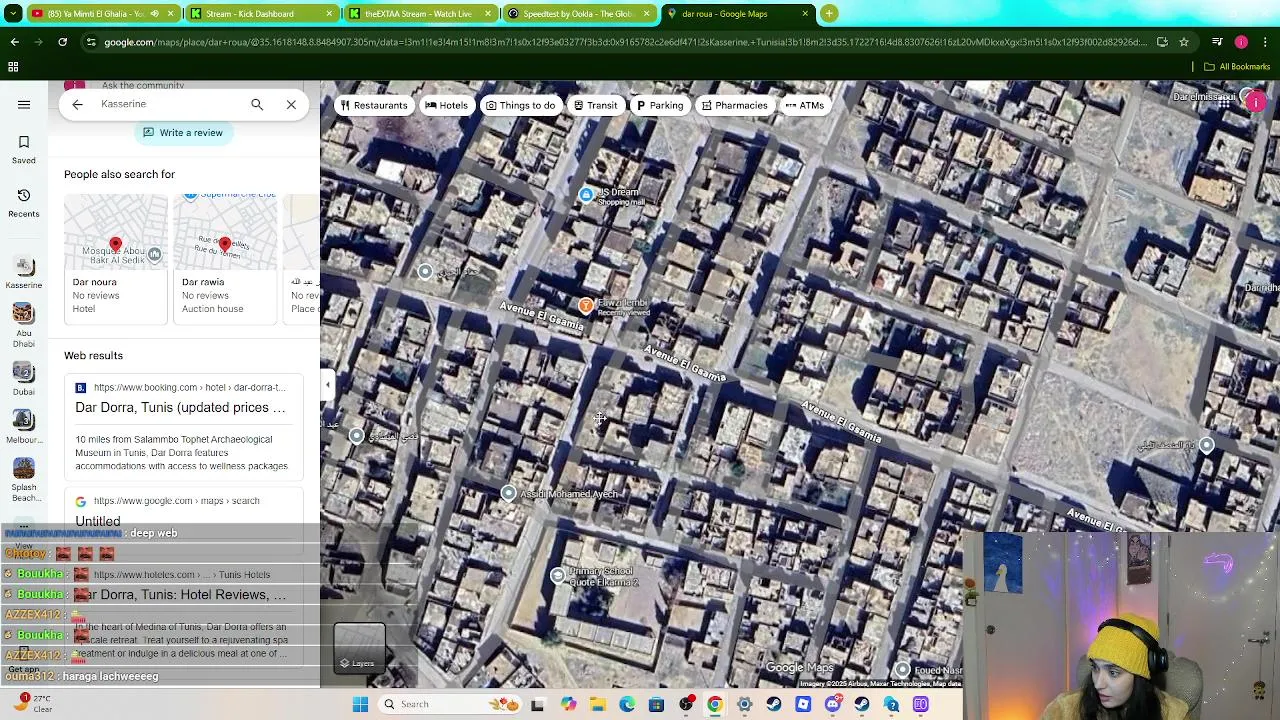The image size is (1280, 720).
Task: Click Write a review button
Action: [x=183, y=132]
